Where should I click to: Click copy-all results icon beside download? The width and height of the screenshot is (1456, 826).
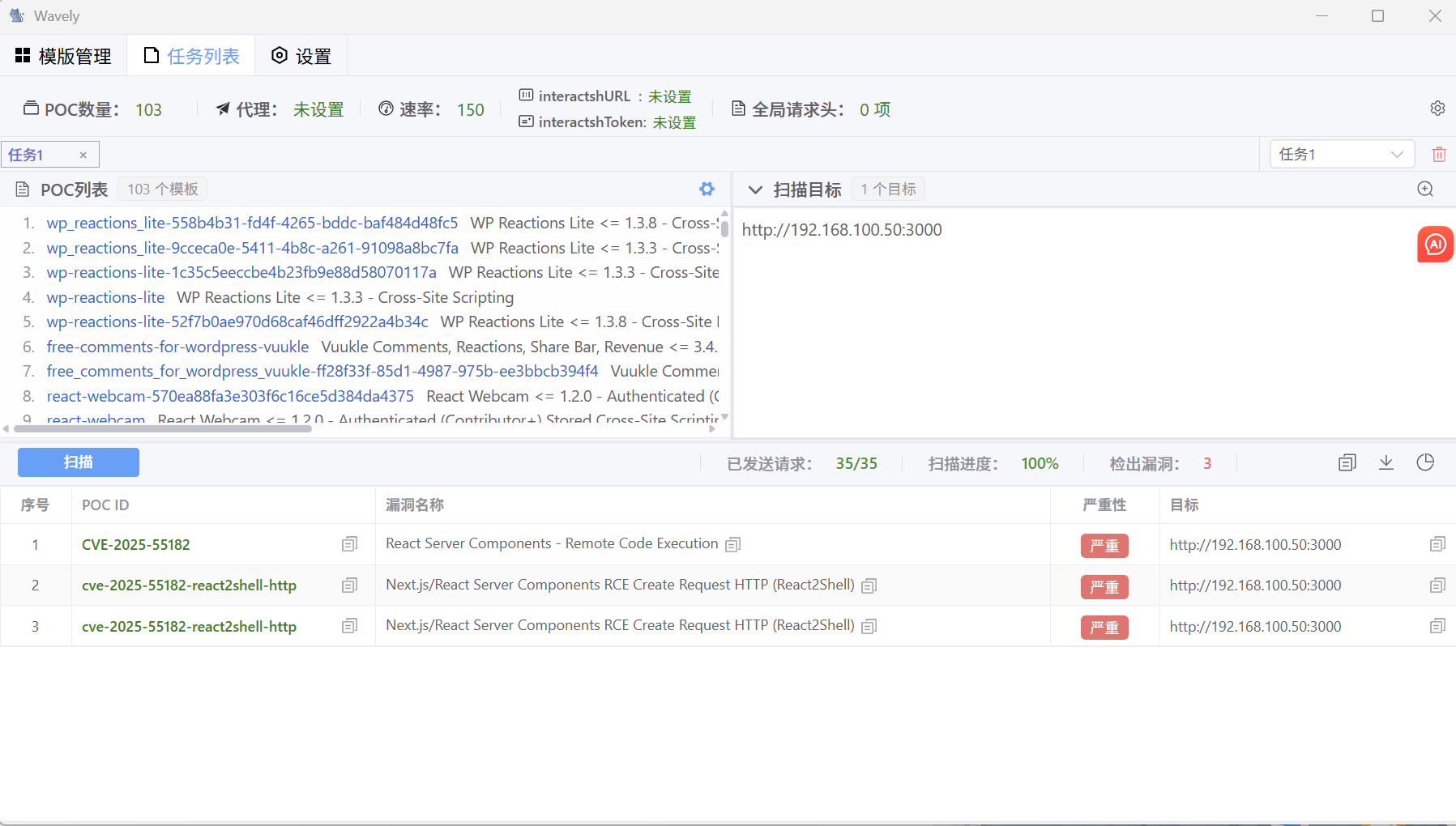1347,462
